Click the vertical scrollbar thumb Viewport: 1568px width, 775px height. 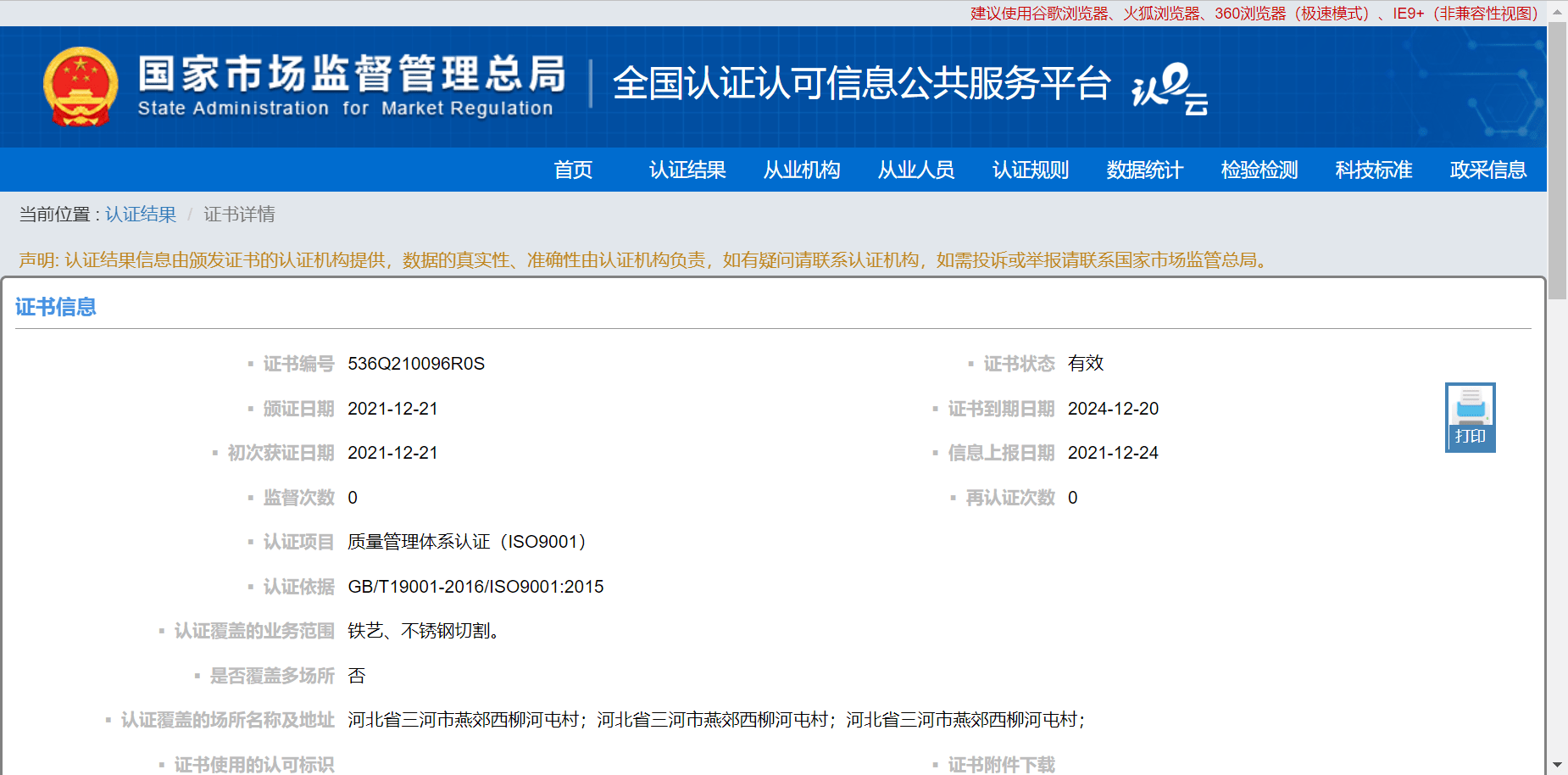pyautogui.click(x=1557, y=161)
